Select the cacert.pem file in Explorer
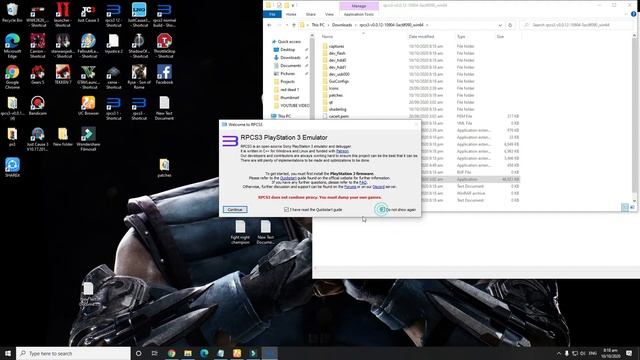The image size is (640, 360). click(338, 116)
